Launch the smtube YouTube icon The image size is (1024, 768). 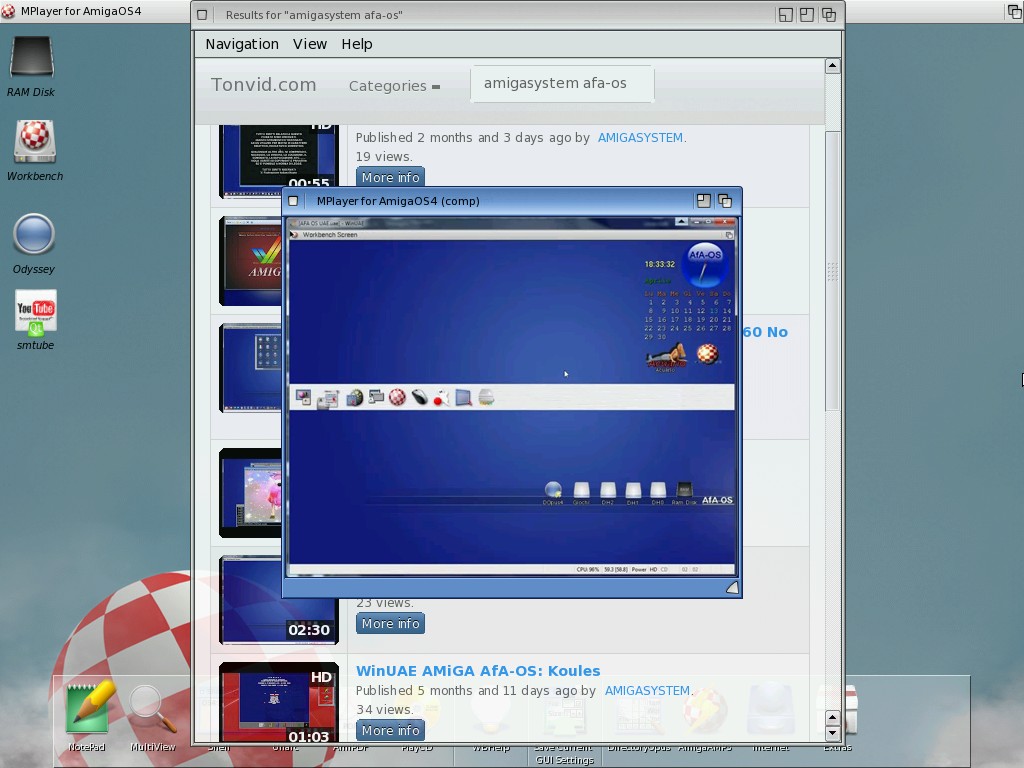click(35, 314)
